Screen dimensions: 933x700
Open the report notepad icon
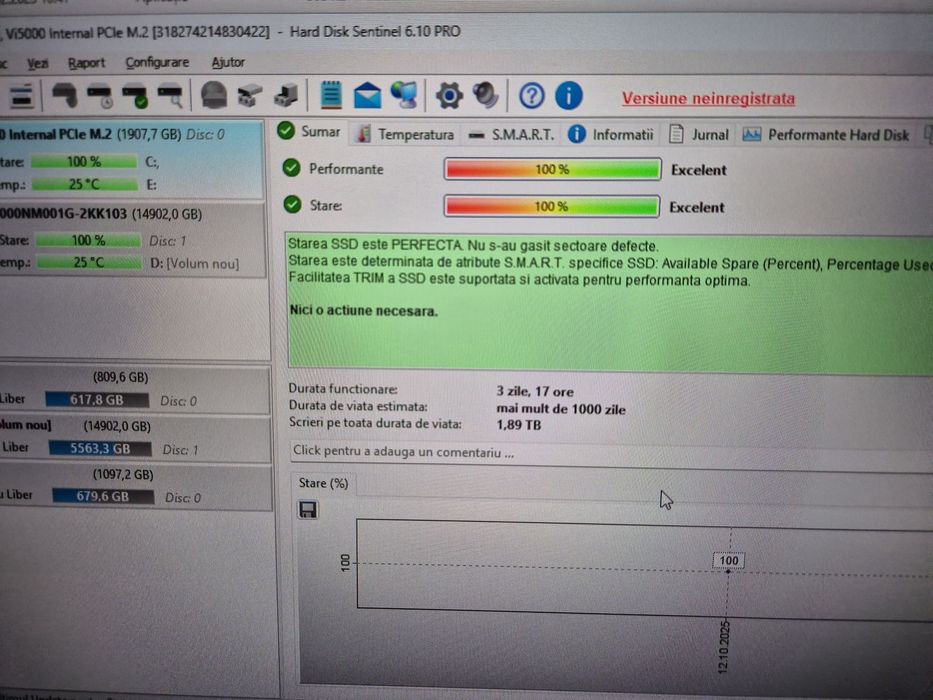tap(331, 95)
